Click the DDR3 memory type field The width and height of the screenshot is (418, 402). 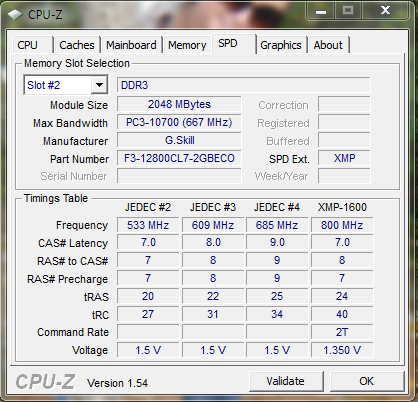pos(244,85)
